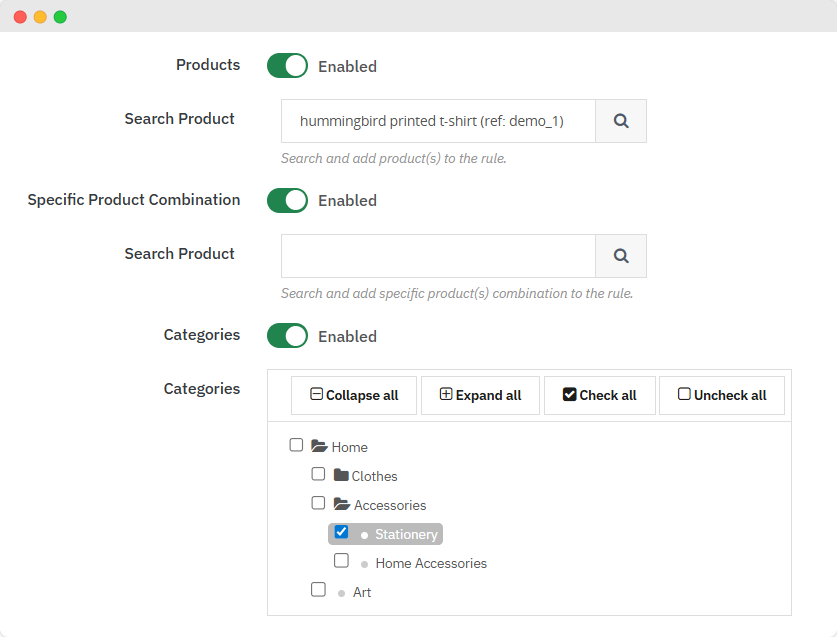Click the search icon for product combination field

point(621,256)
